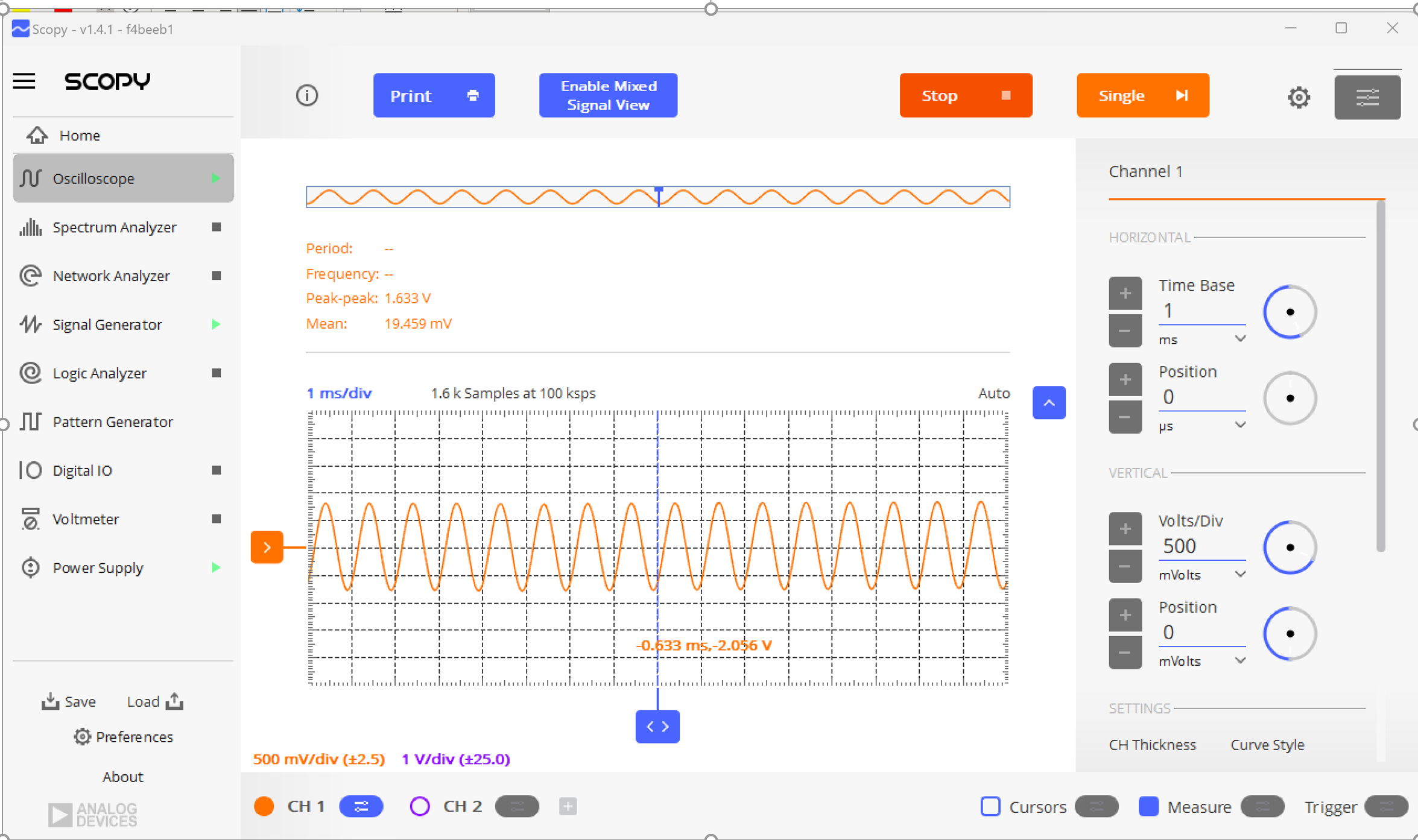Click the Scopy logo

click(107, 81)
